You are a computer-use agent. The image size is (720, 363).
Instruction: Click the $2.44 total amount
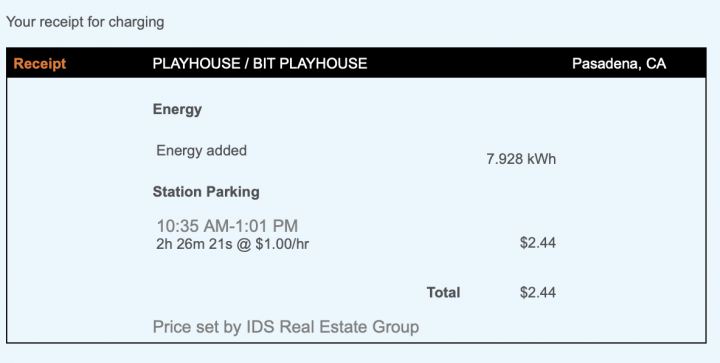538,292
